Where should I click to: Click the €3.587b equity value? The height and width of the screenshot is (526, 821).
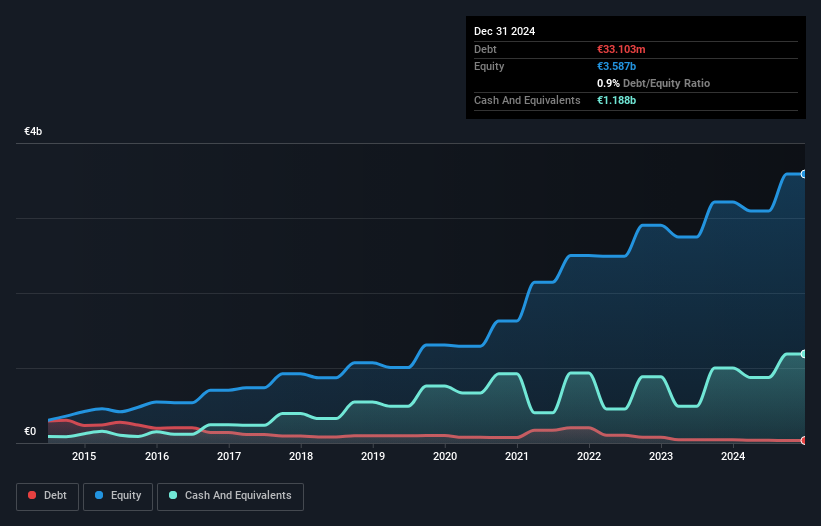[x=616, y=66]
